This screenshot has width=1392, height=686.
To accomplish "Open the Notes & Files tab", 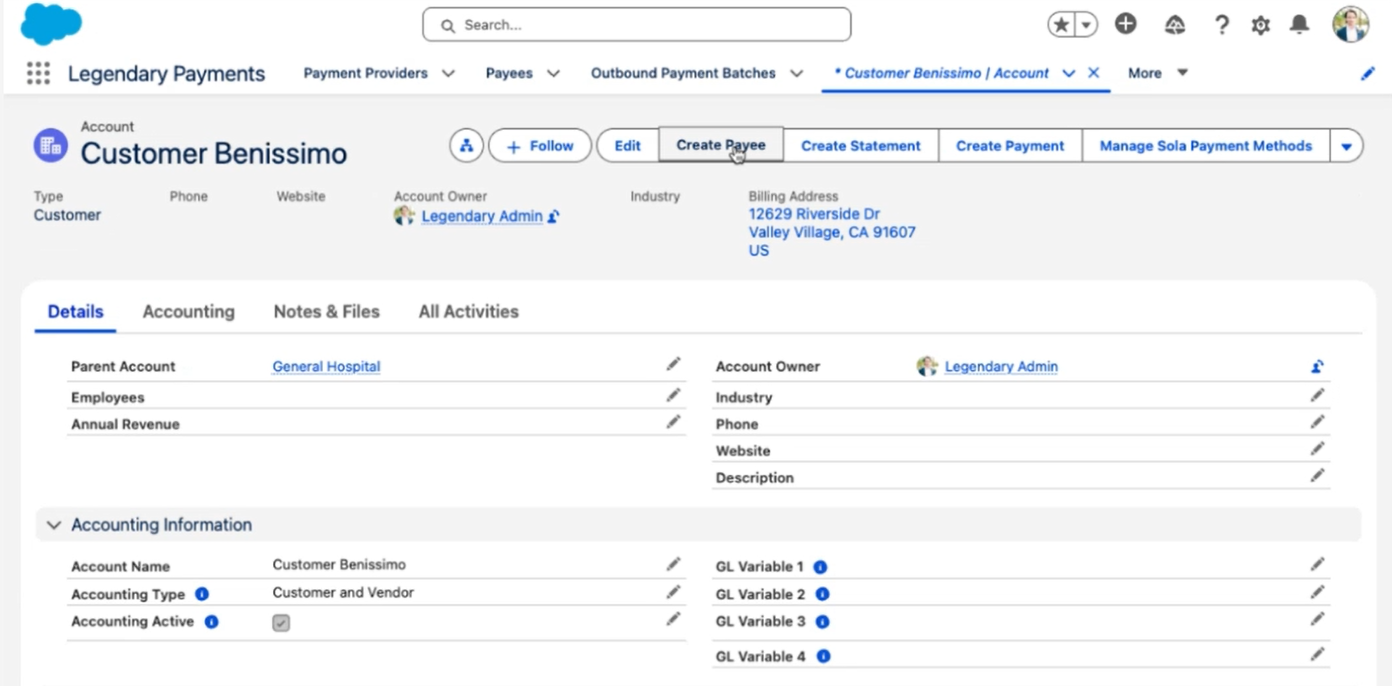I will (326, 312).
